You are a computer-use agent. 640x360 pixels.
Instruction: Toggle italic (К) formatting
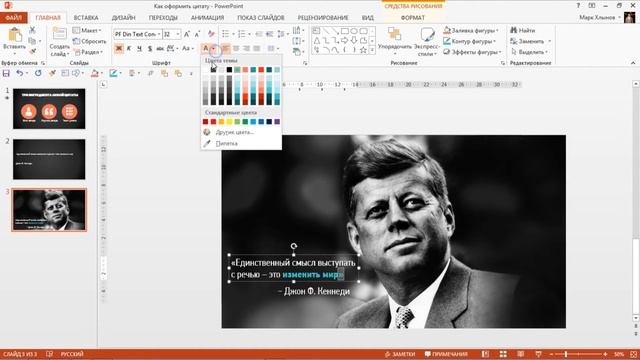(129, 49)
